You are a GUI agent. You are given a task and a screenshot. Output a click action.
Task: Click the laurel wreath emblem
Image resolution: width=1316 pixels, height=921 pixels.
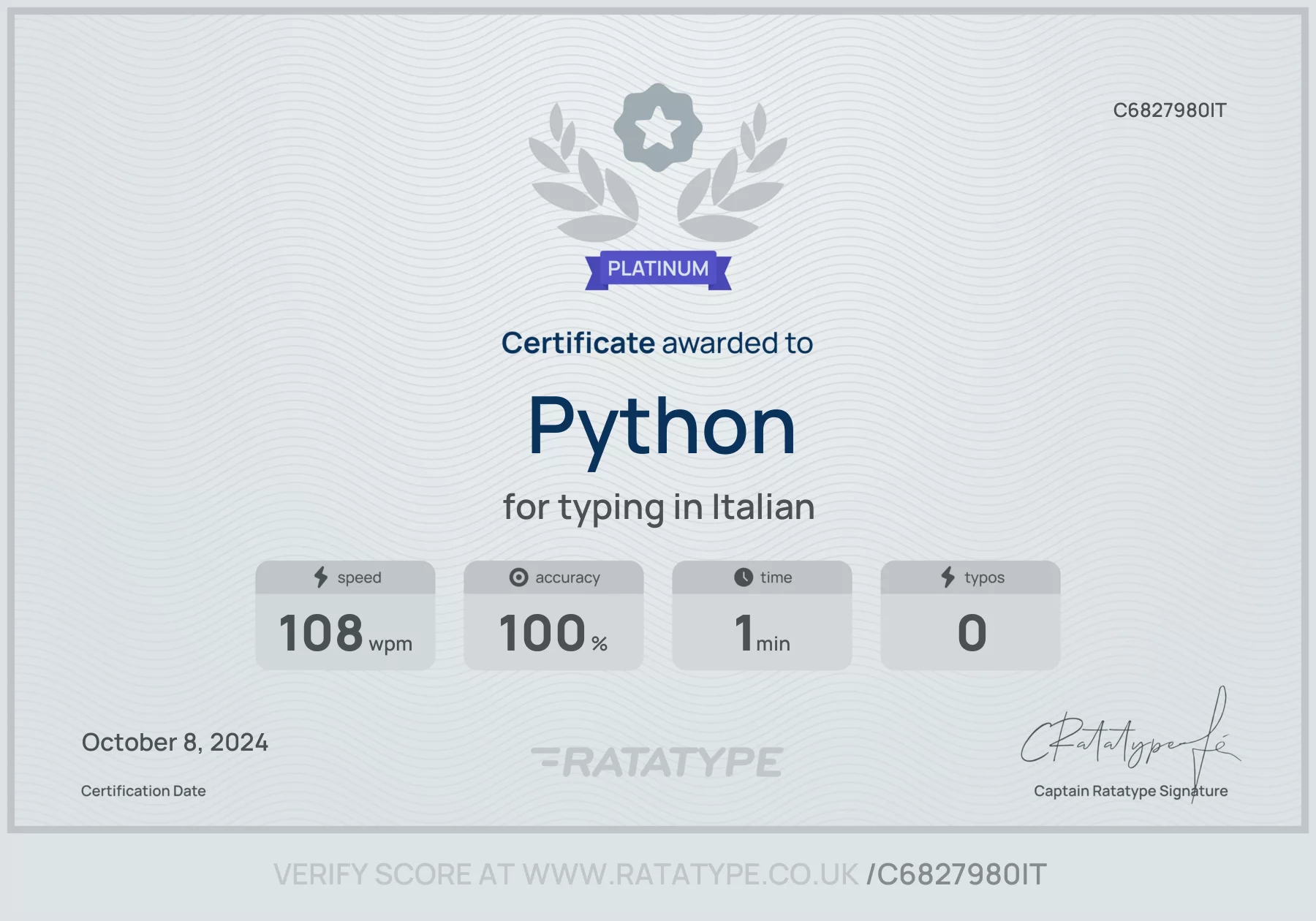click(x=657, y=172)
